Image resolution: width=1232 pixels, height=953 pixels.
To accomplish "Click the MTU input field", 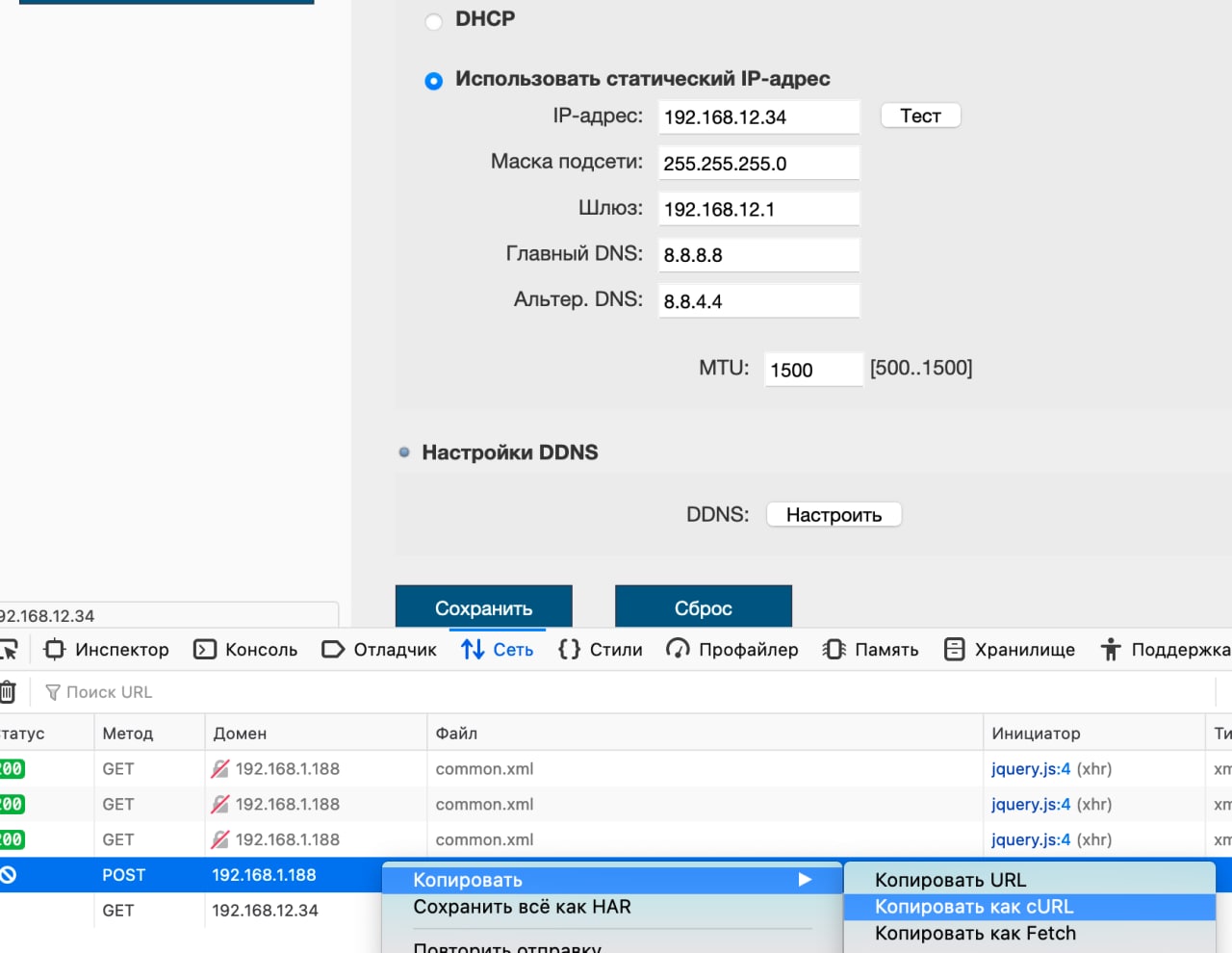I will click(x=814, y=370).
